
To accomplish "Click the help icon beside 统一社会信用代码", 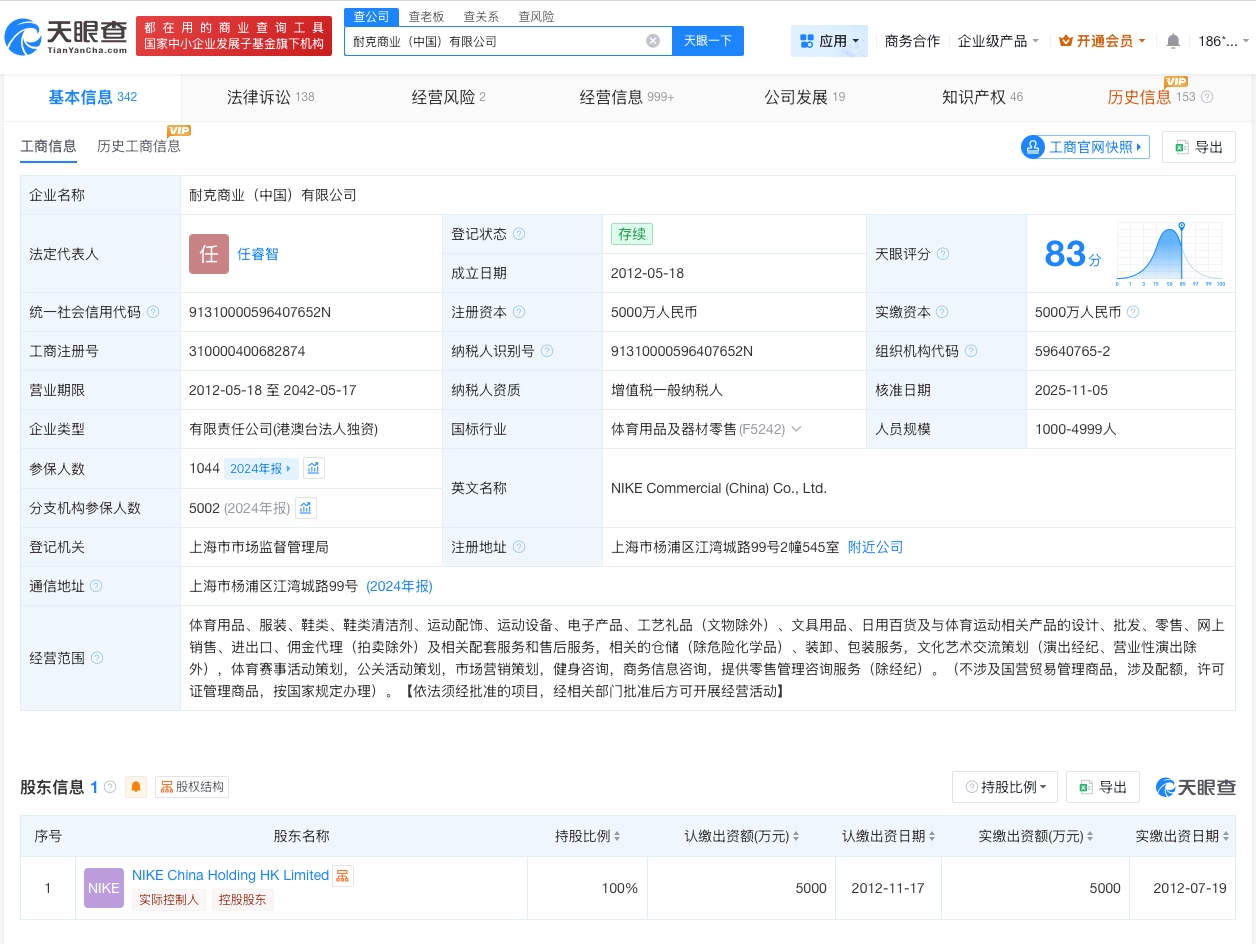I will 153,312.
